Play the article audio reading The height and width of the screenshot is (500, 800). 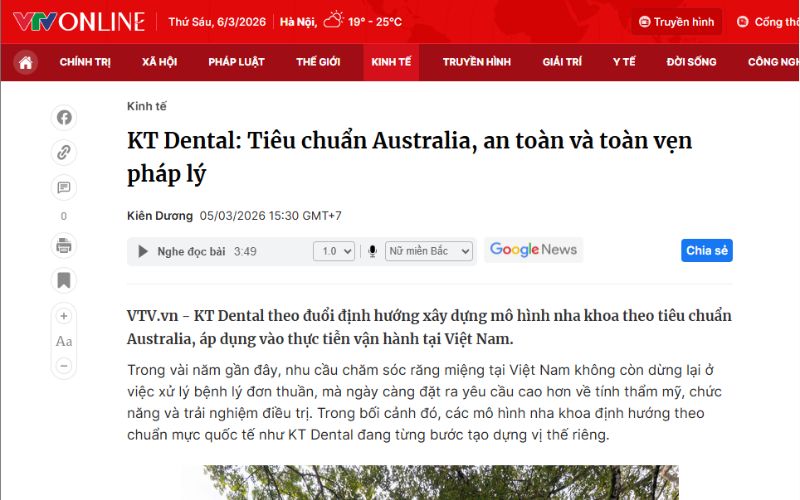coord(143,251)
